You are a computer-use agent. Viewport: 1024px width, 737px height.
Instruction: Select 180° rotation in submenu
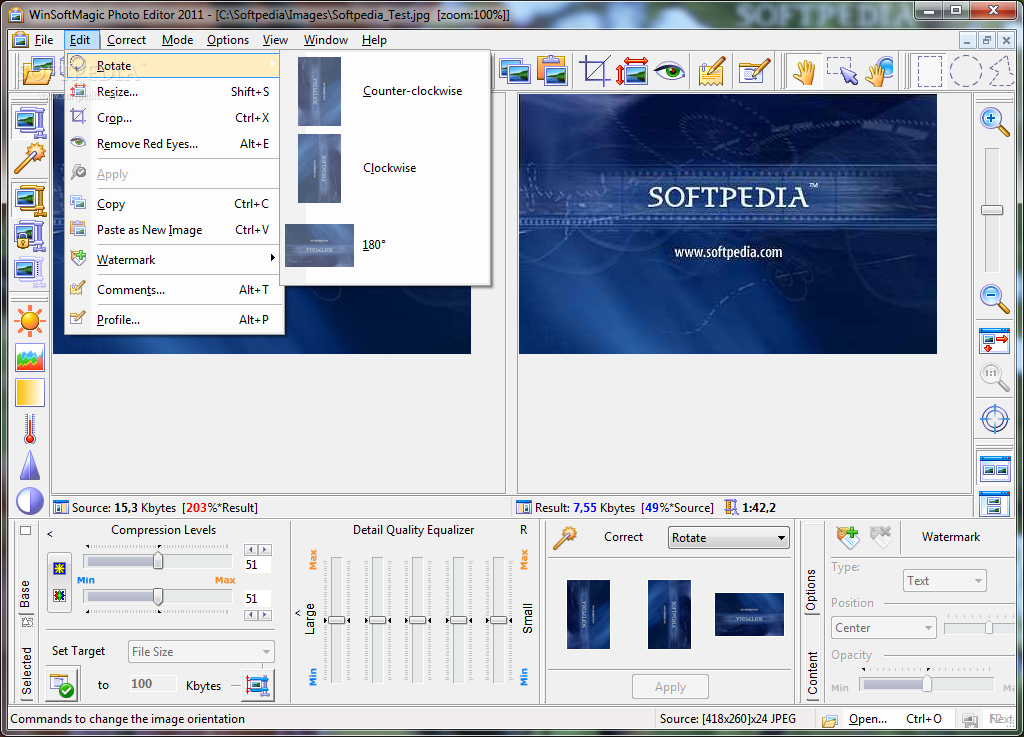coord(385,245)
